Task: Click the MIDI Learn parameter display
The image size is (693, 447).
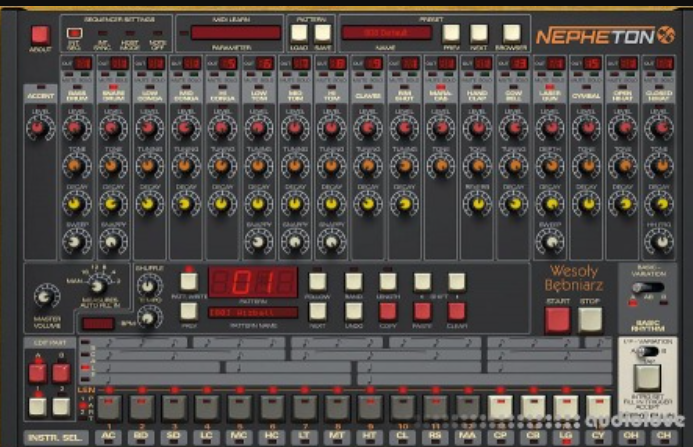Action: coord(236,33)
